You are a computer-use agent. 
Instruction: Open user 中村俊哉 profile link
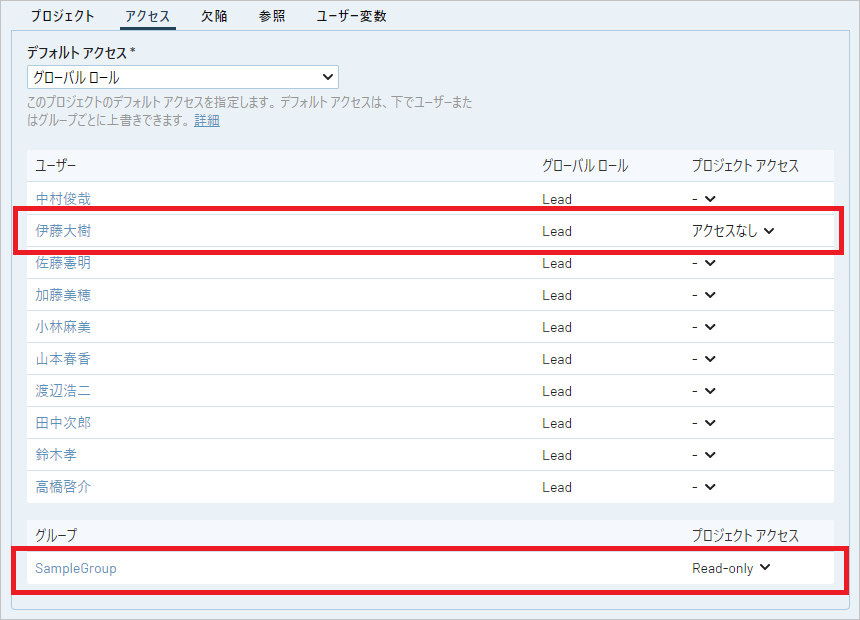[63, 199]
